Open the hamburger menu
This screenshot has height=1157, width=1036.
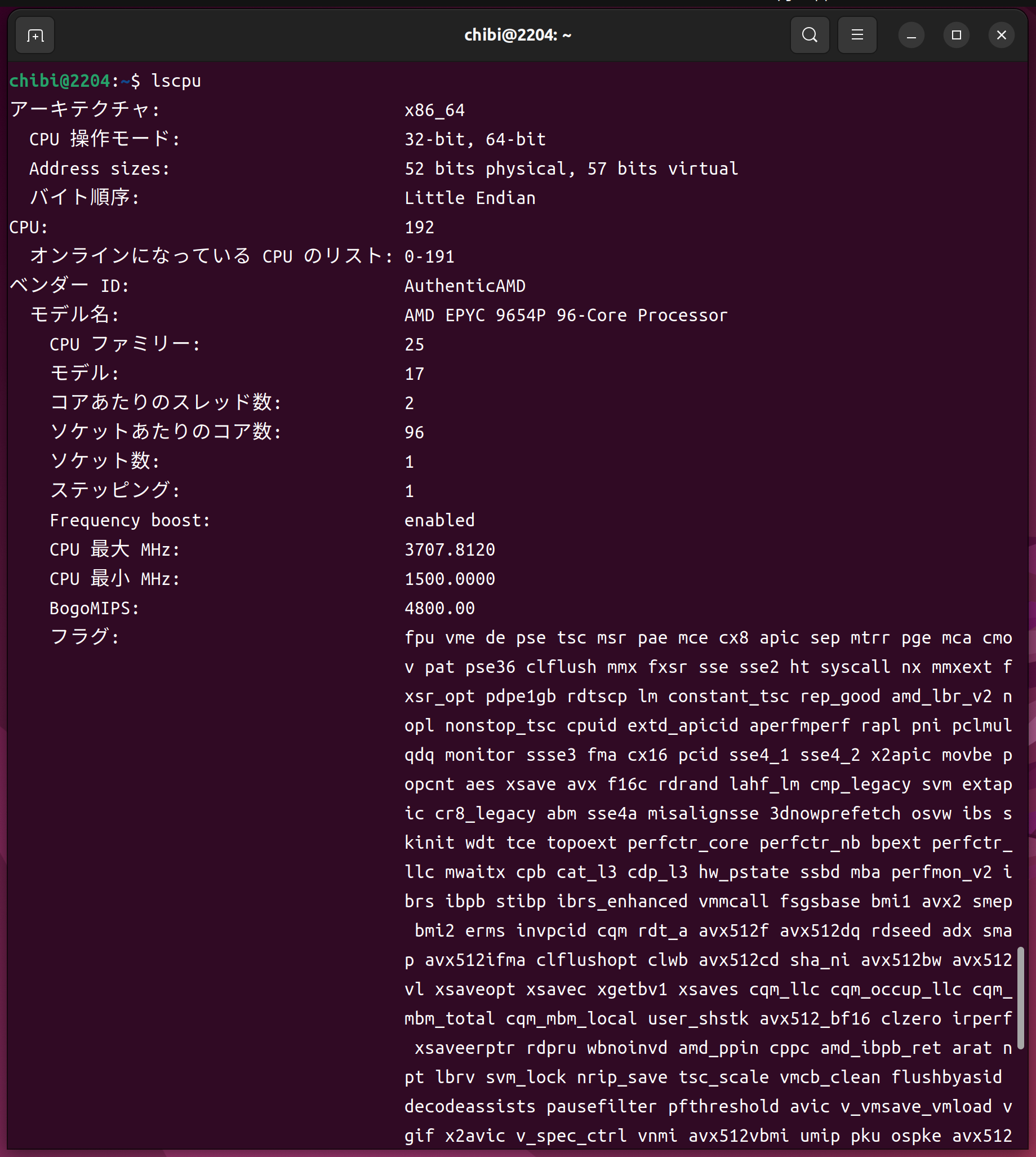point(857,36)
